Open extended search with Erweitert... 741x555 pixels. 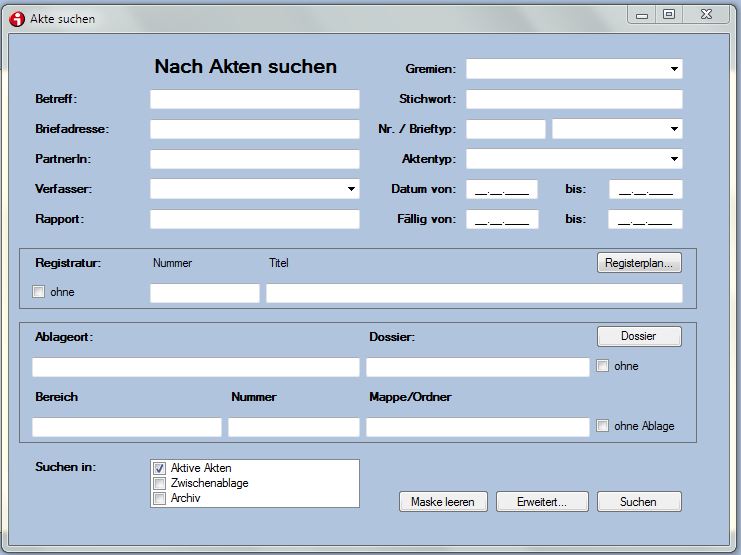[541, 502]
